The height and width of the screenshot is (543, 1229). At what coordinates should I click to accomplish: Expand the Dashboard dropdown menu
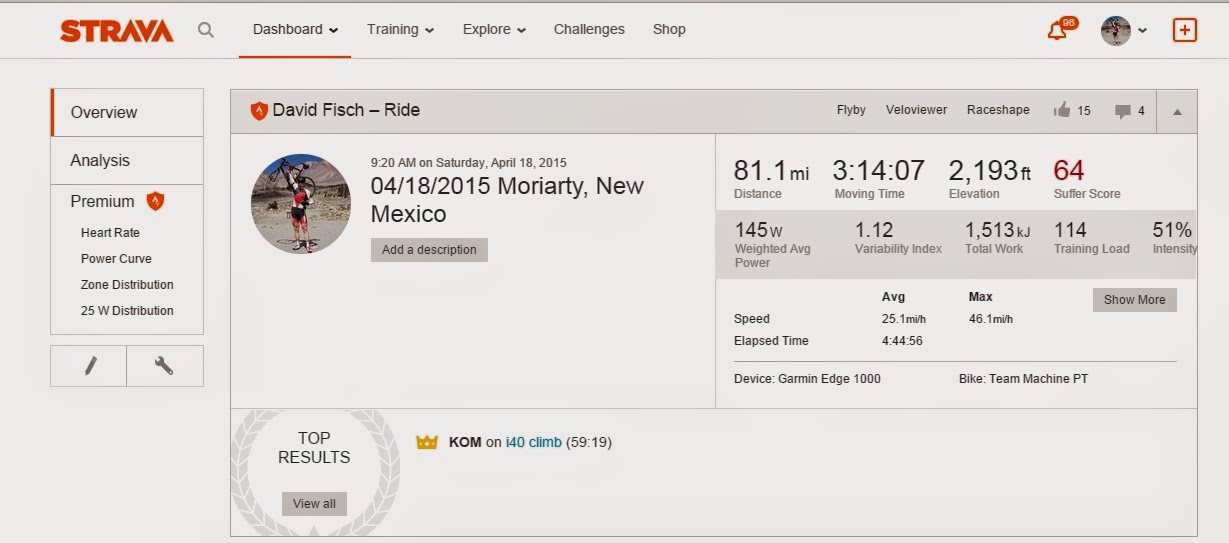295,30
